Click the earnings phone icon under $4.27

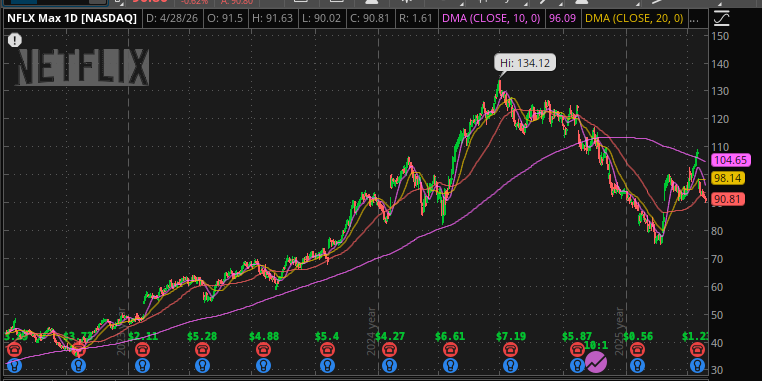coord(388,349)
